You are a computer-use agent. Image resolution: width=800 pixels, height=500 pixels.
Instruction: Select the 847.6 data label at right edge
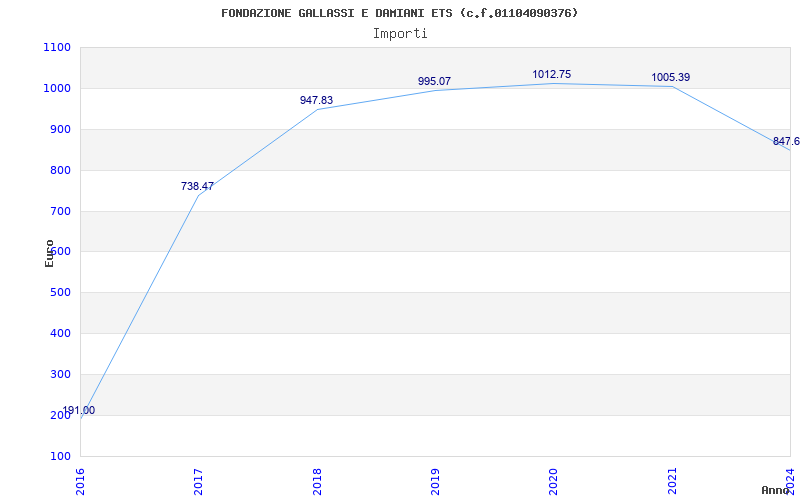pos(786,141)
